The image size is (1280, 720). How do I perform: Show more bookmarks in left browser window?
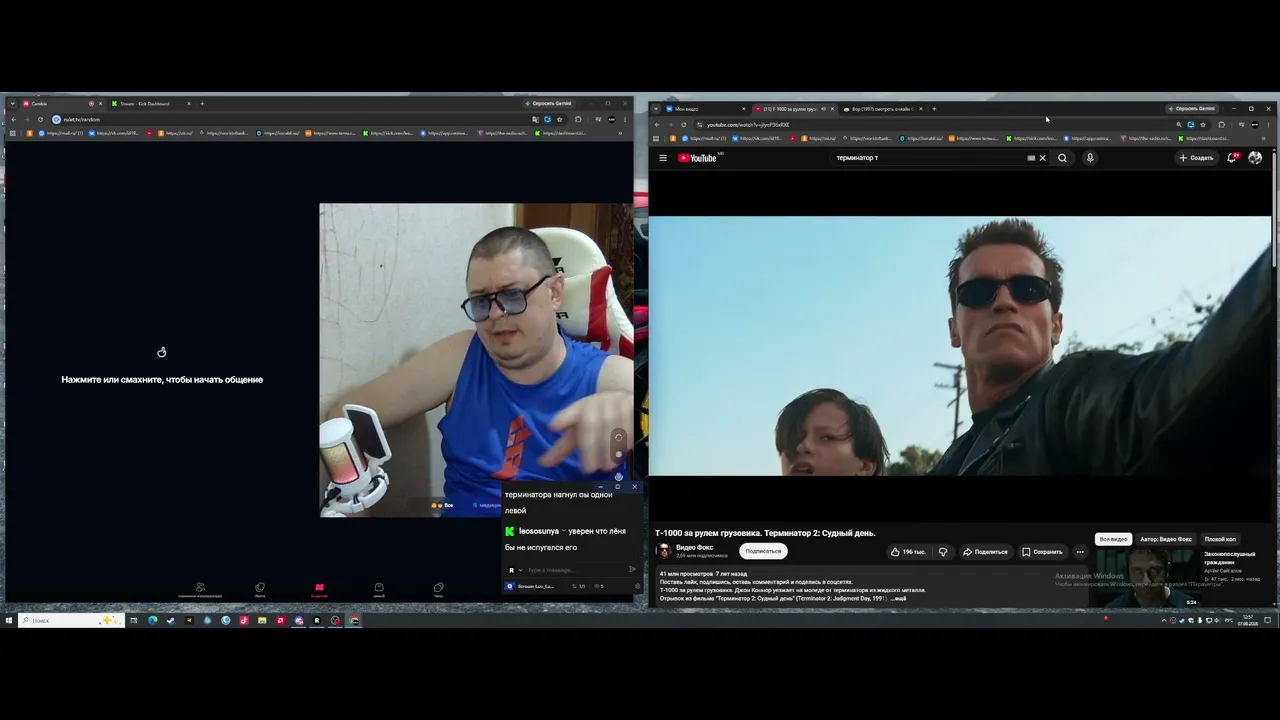tap(620, 133)
